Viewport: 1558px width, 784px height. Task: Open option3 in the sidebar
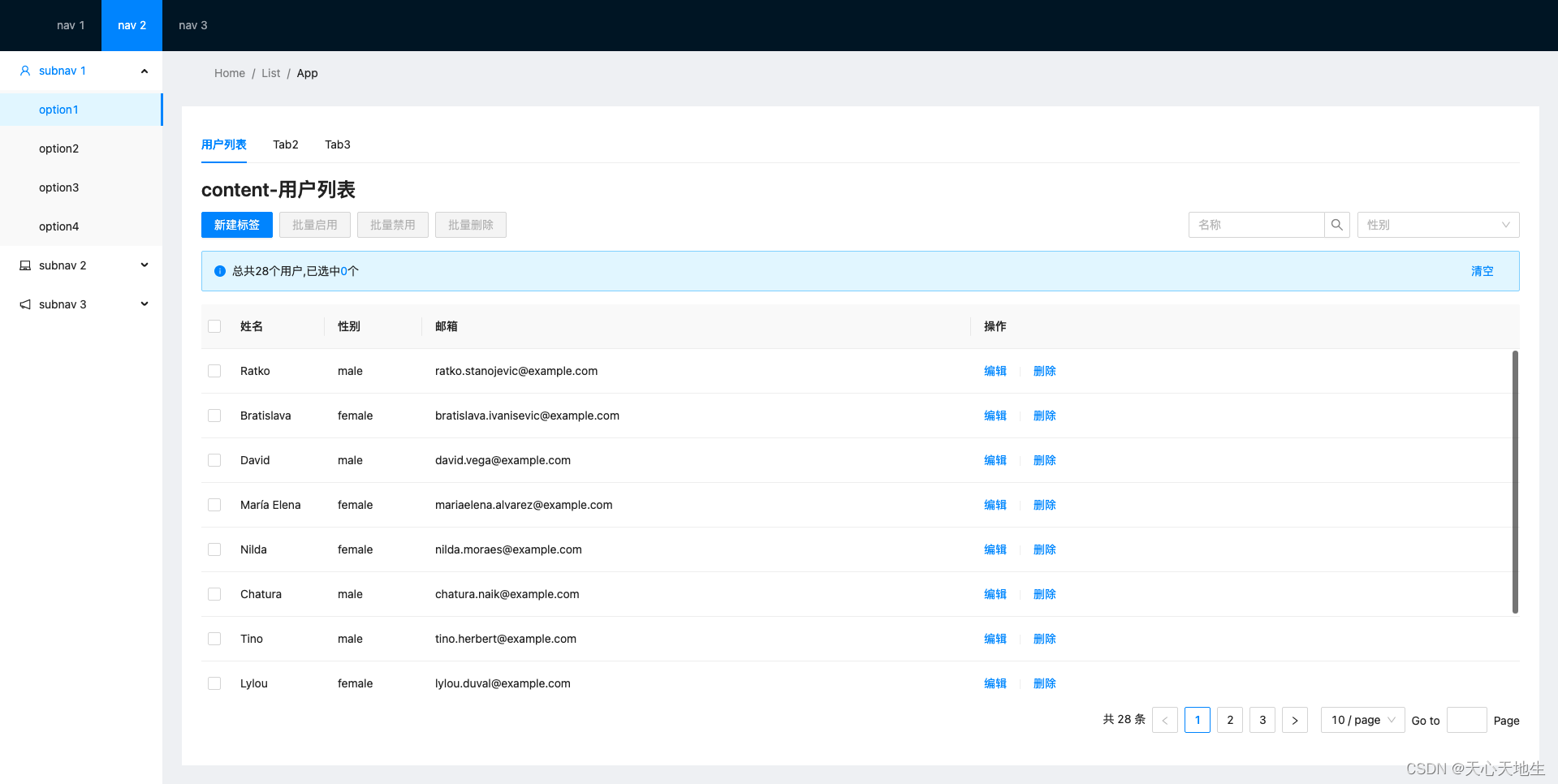tap(81, 187)
